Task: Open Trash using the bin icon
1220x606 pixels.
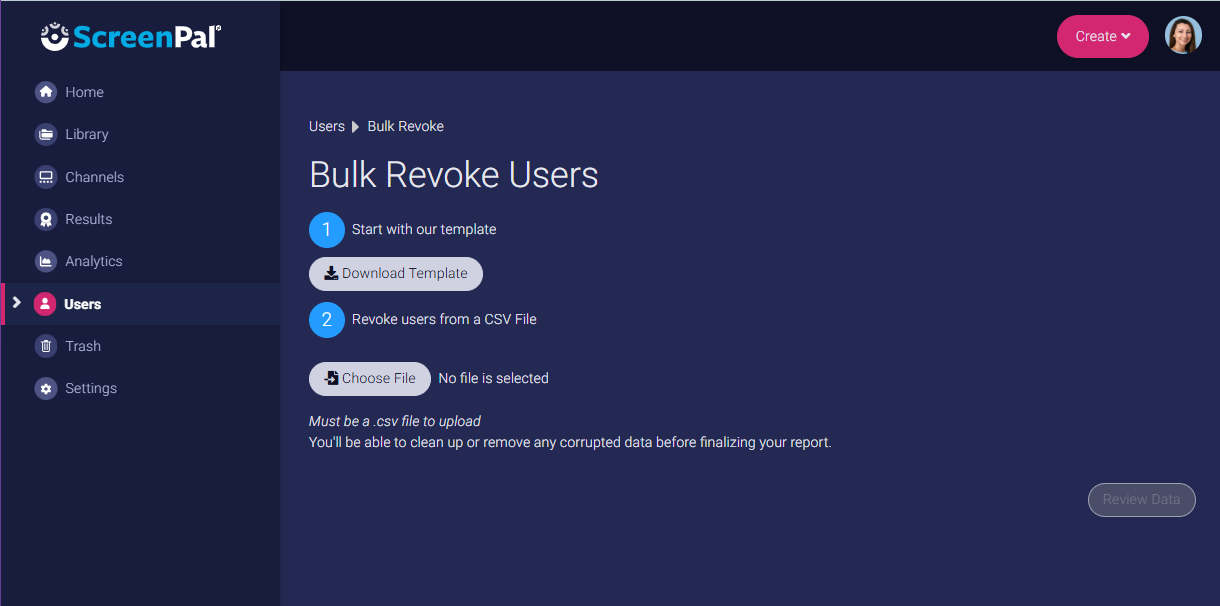Action: pos(46,346)
